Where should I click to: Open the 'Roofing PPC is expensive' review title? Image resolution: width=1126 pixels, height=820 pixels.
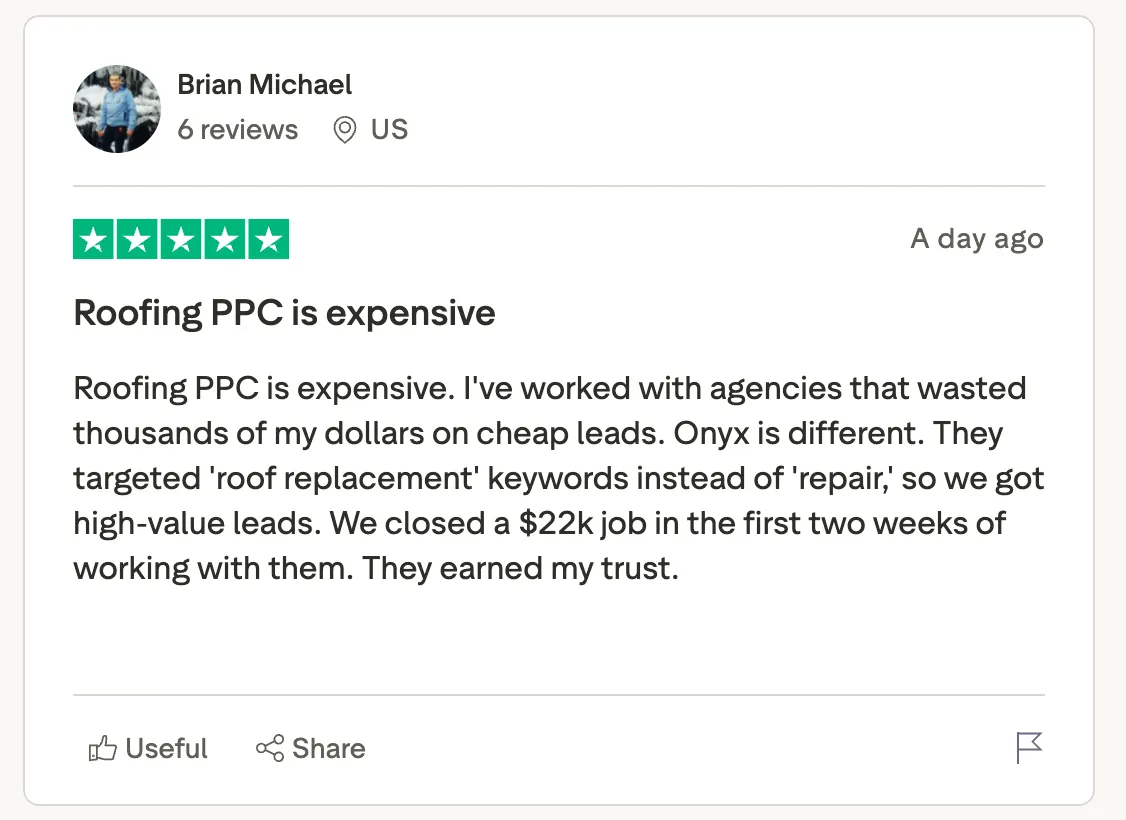[285, 314]
